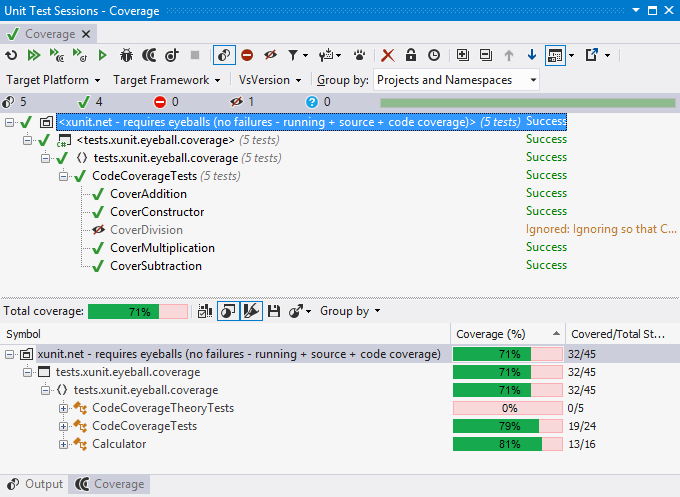Collapse the CodeCoverageTests node in test tree
This screenshot has width=680, height=497.
coord(64,176)
